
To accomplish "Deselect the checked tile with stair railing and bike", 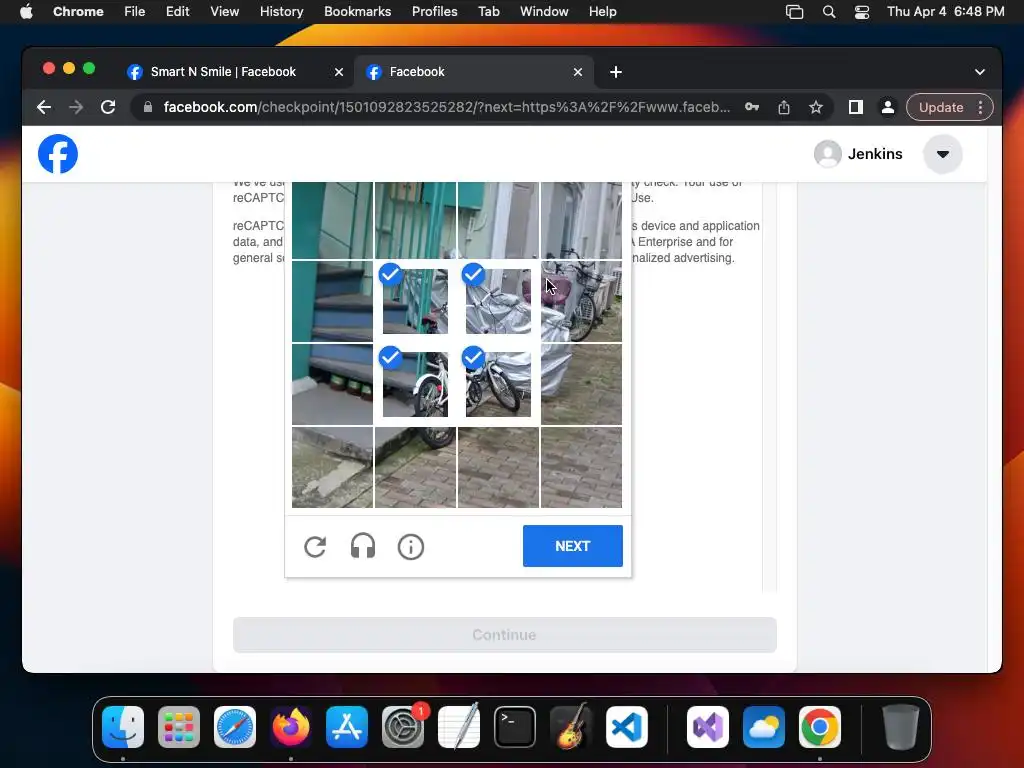I will click(x=415, y=301).
